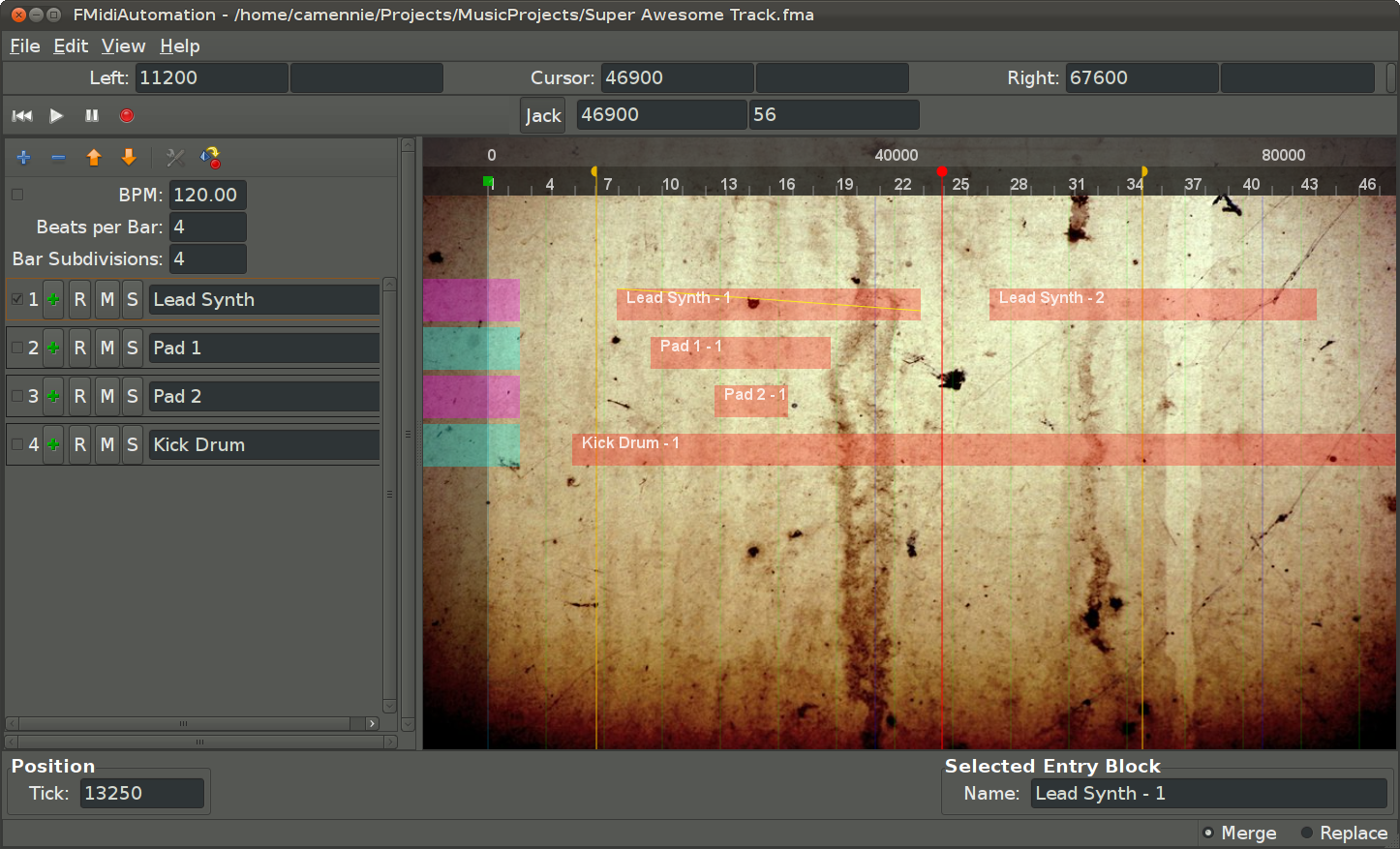Screen dimensions: 1400x849
Task: Open the Help menu
Action: coord(180,45)
